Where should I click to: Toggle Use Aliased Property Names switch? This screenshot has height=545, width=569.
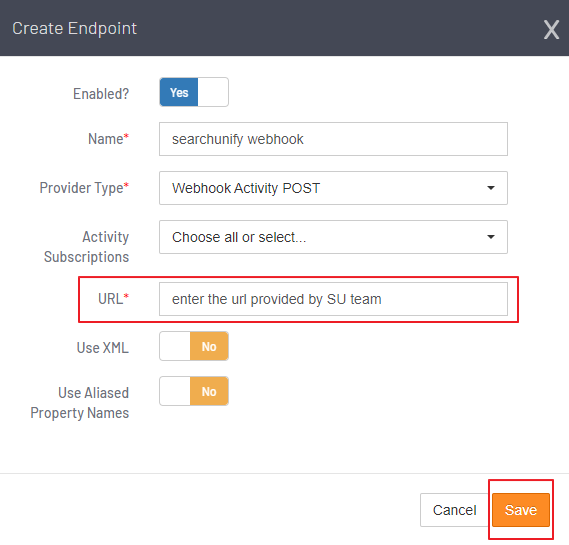tap(194, 391)
